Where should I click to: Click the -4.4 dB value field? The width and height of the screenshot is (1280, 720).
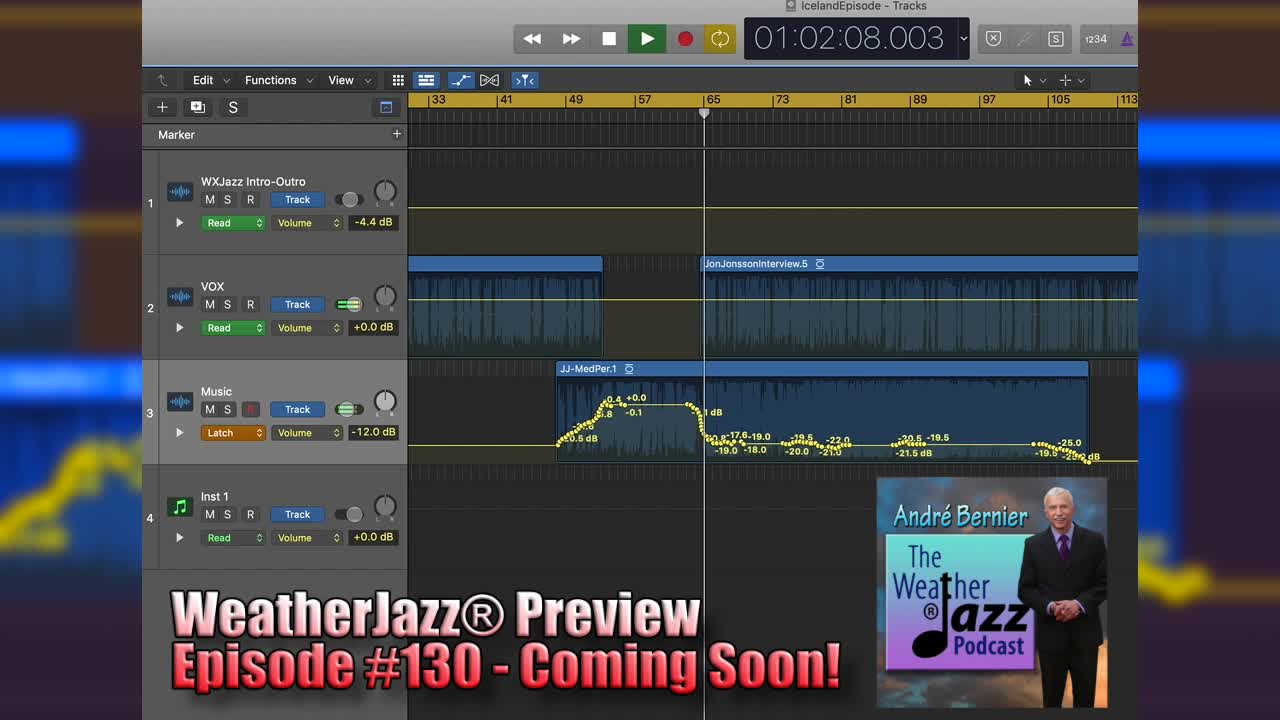373,223
